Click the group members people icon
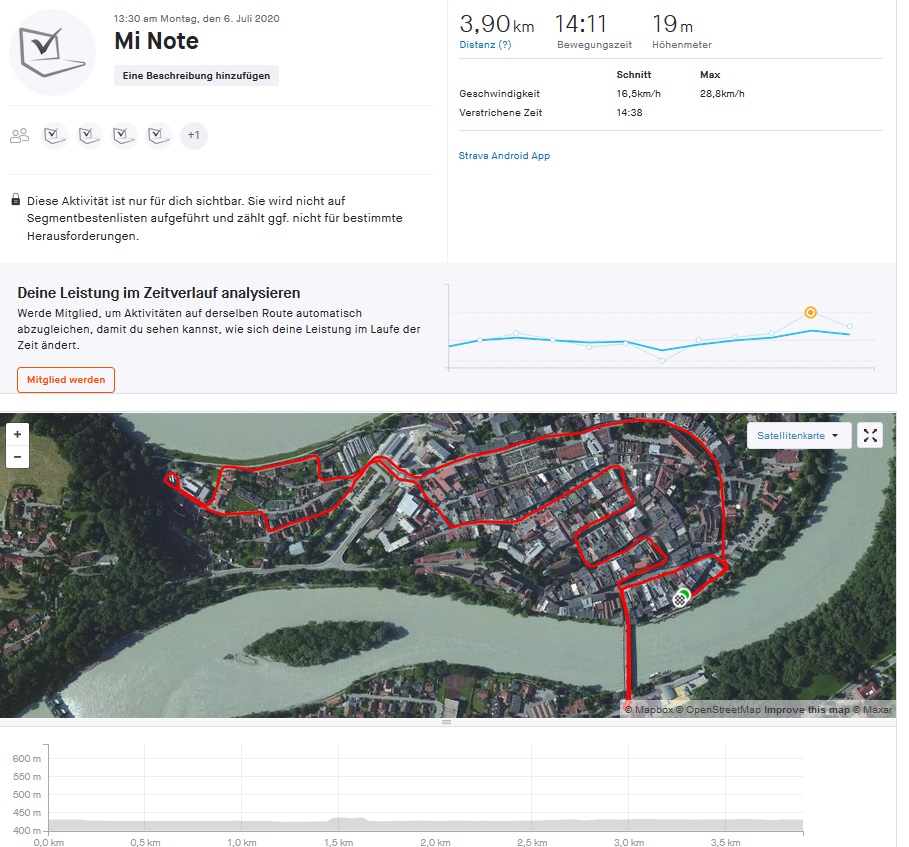Viewport: 909px width, 847px height. click(x=20, y=136)
